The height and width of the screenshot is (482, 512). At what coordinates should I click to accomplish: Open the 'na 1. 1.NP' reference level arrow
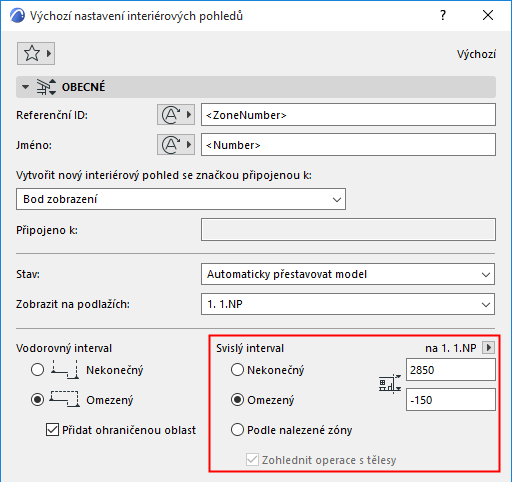point(489,348)
